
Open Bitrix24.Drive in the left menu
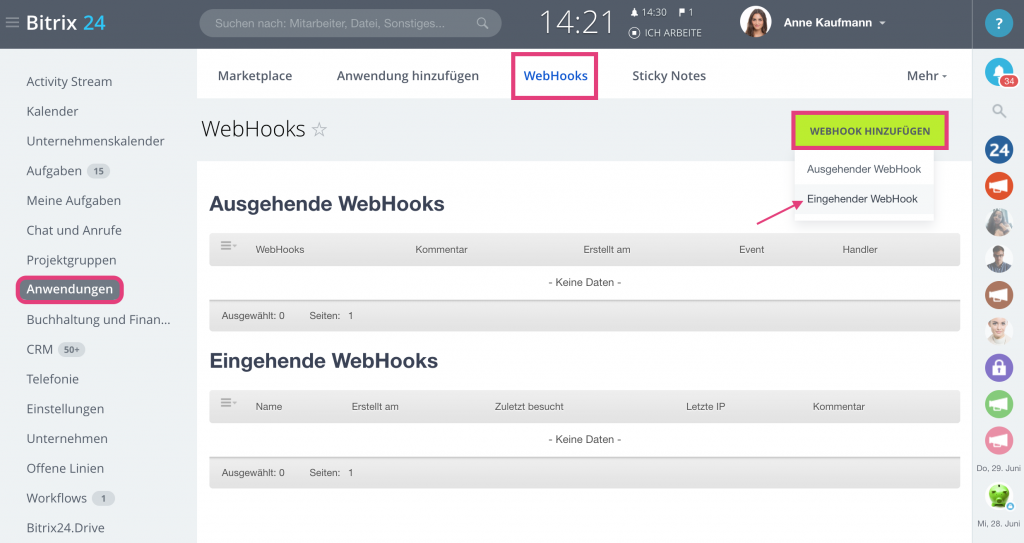coord(65,528)
